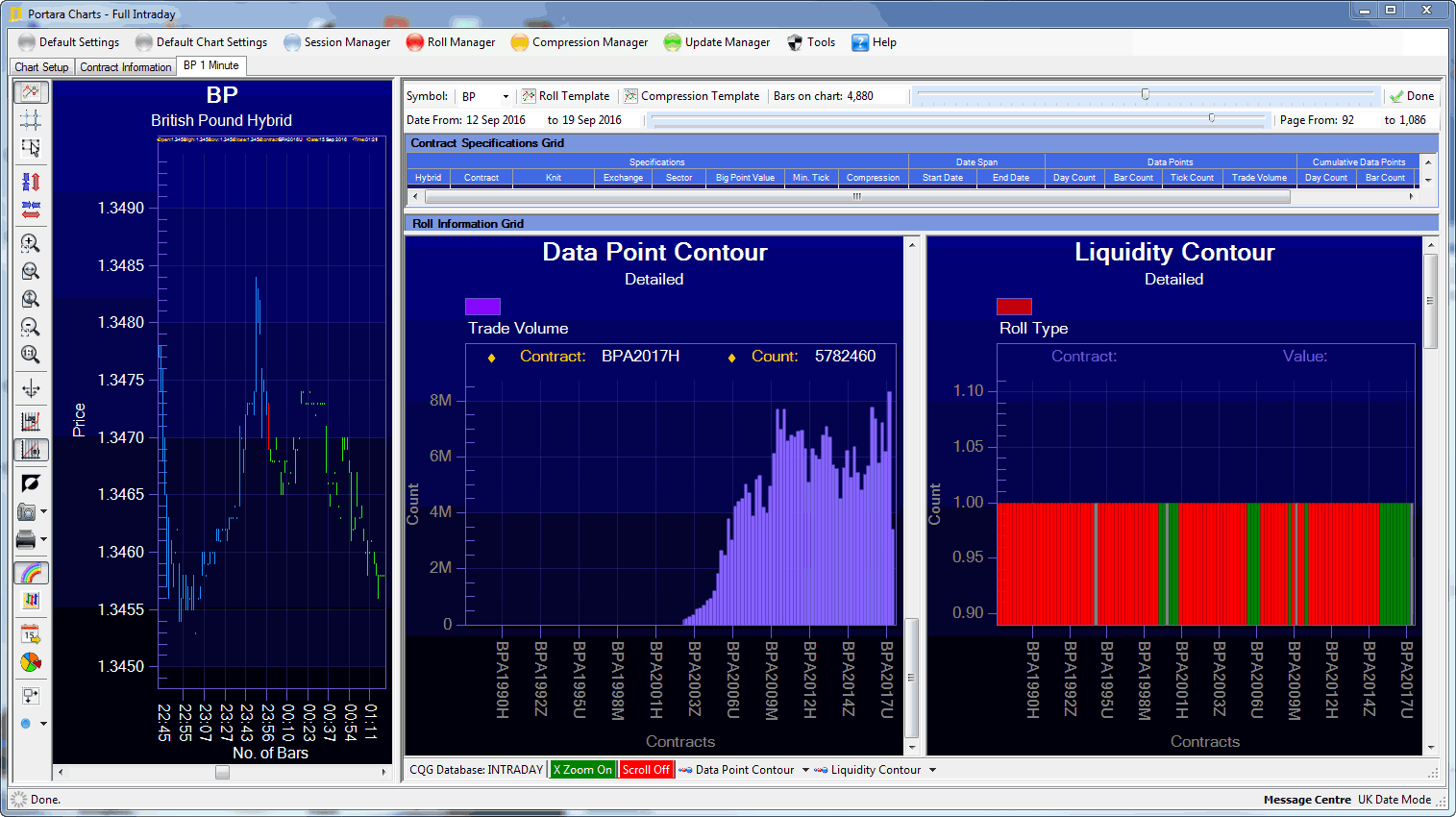Open the Compression Manager
The image size is (1456, 817).
pyautogui.click(x=579, y=42)
